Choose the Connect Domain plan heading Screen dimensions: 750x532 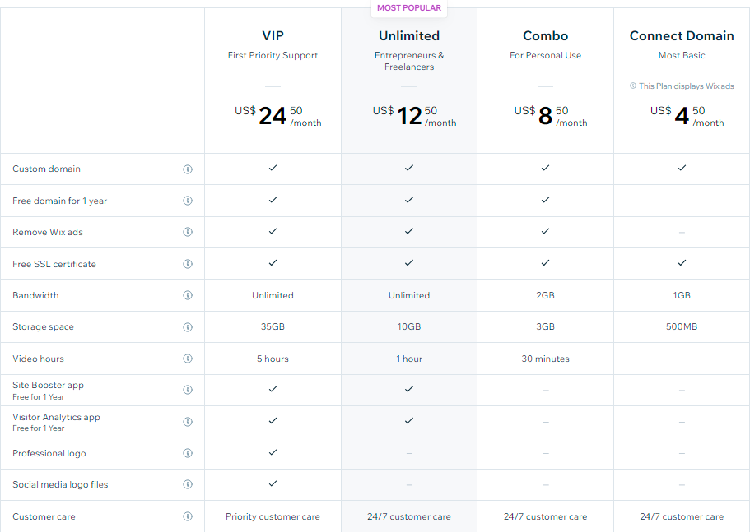[682, 35]
